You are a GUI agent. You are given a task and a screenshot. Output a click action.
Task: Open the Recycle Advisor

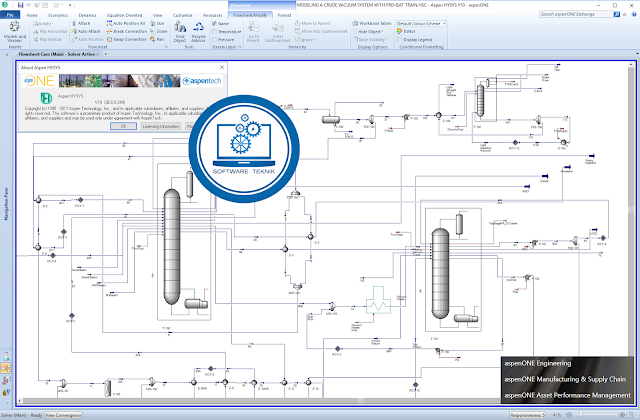(x=198, y=32)
